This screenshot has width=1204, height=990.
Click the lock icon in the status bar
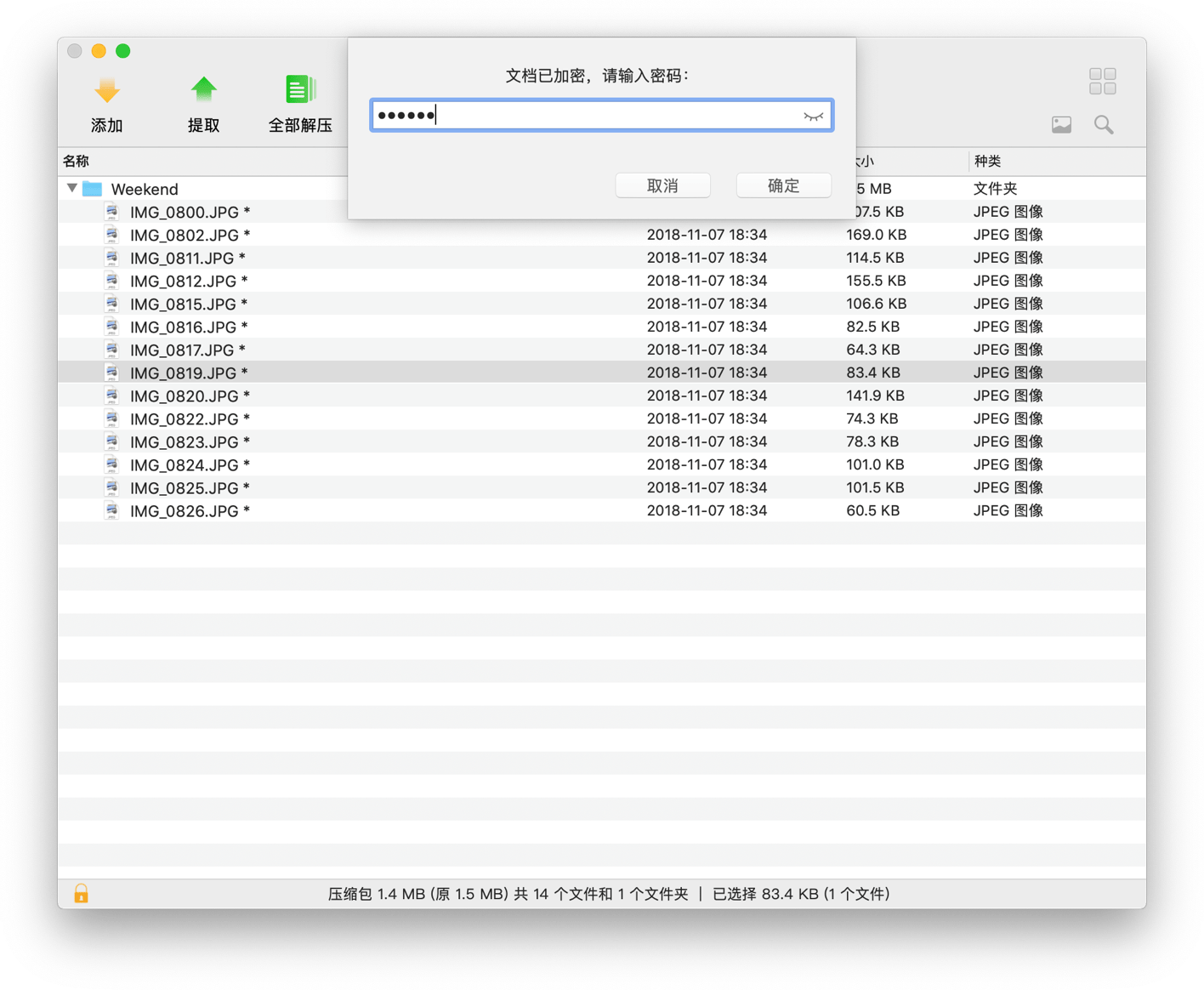[81, 893]
